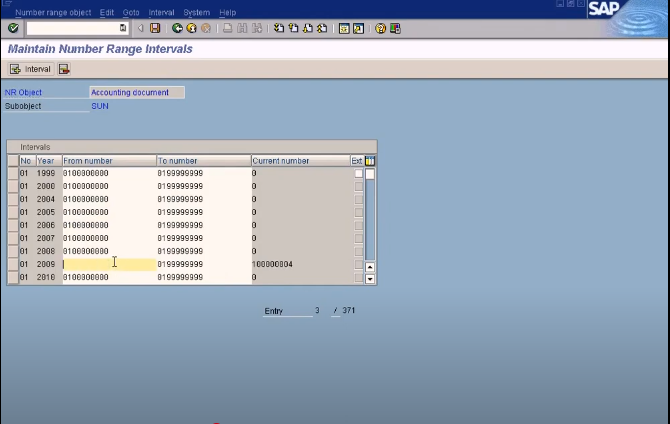Click Current number column header
The width and height of the screenshot is (670, 424).
coord(301,161)
